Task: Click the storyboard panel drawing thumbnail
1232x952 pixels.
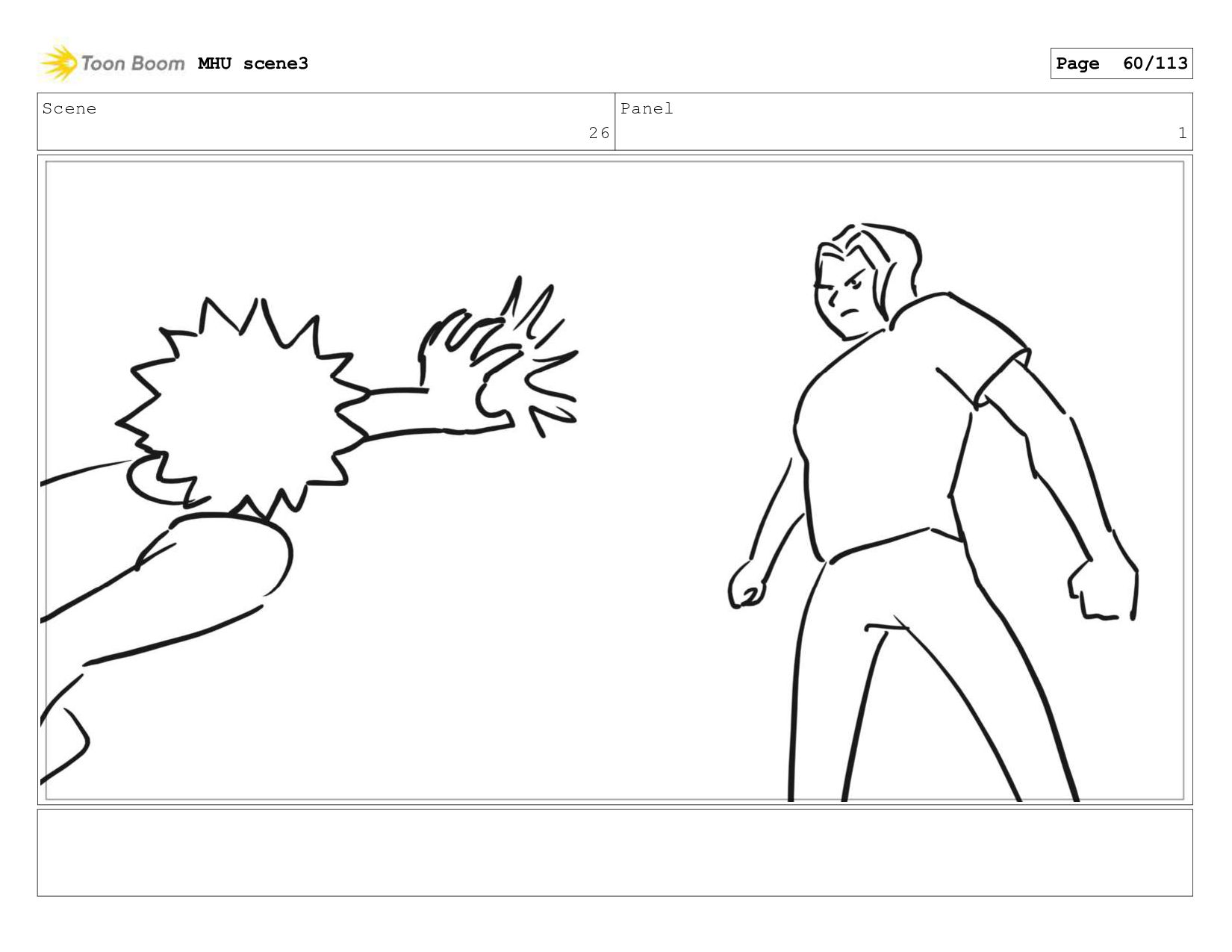Action: [615, 480]
